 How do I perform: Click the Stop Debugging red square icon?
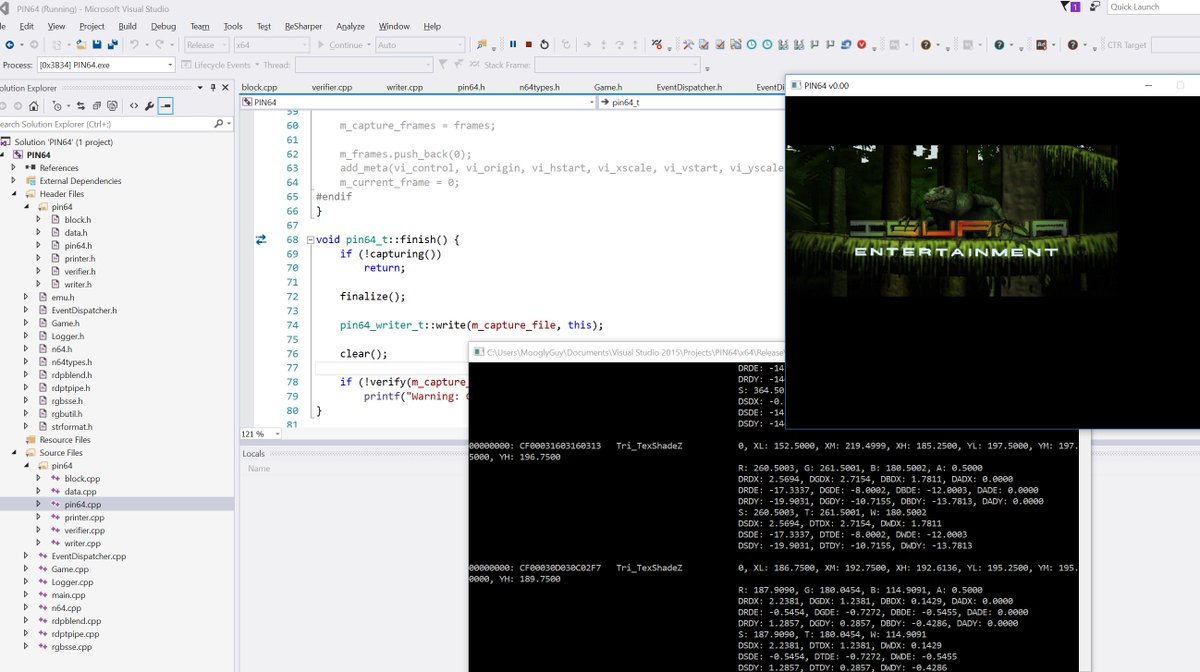pos(528,45)
